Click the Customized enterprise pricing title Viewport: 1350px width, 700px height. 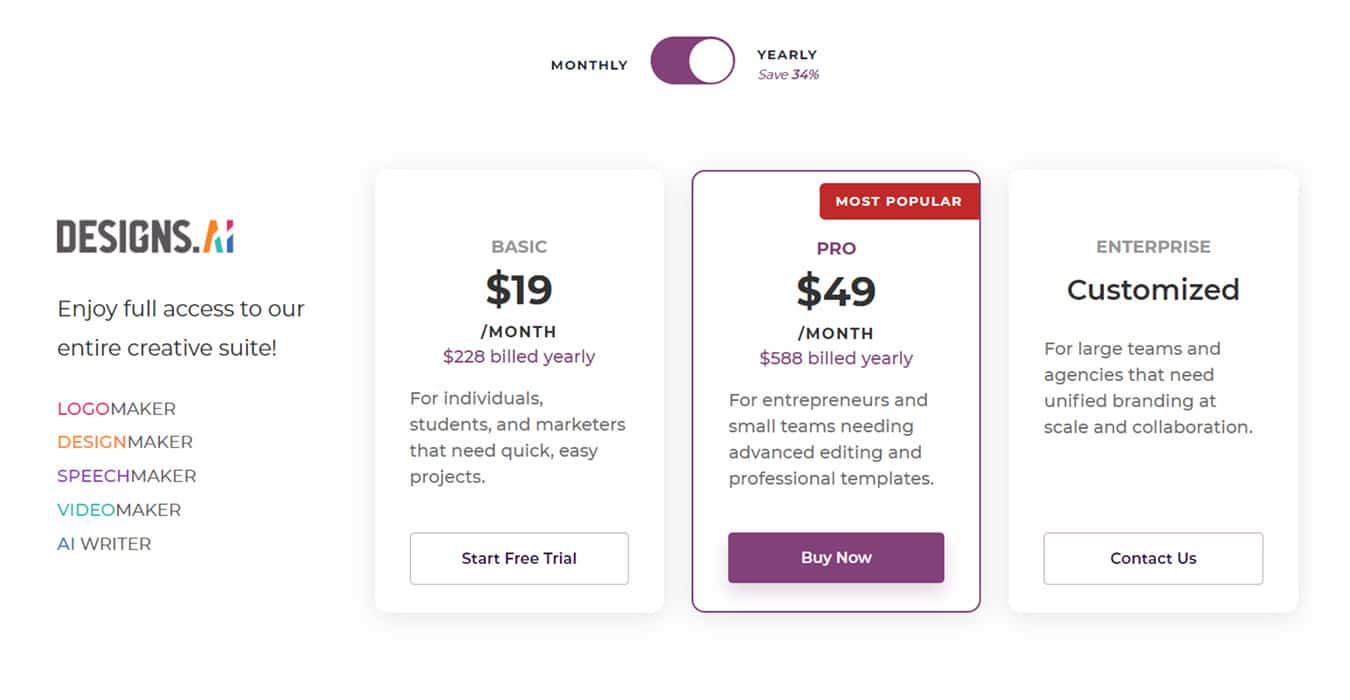coord(1153,290)
